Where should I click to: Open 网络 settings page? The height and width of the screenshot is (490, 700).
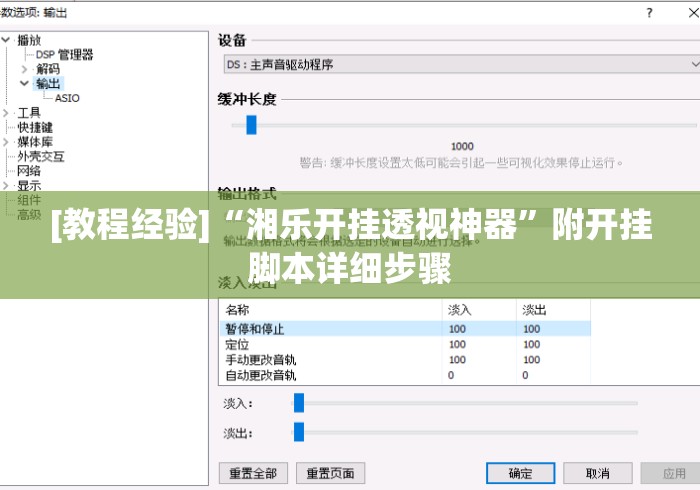click(29, 170)
